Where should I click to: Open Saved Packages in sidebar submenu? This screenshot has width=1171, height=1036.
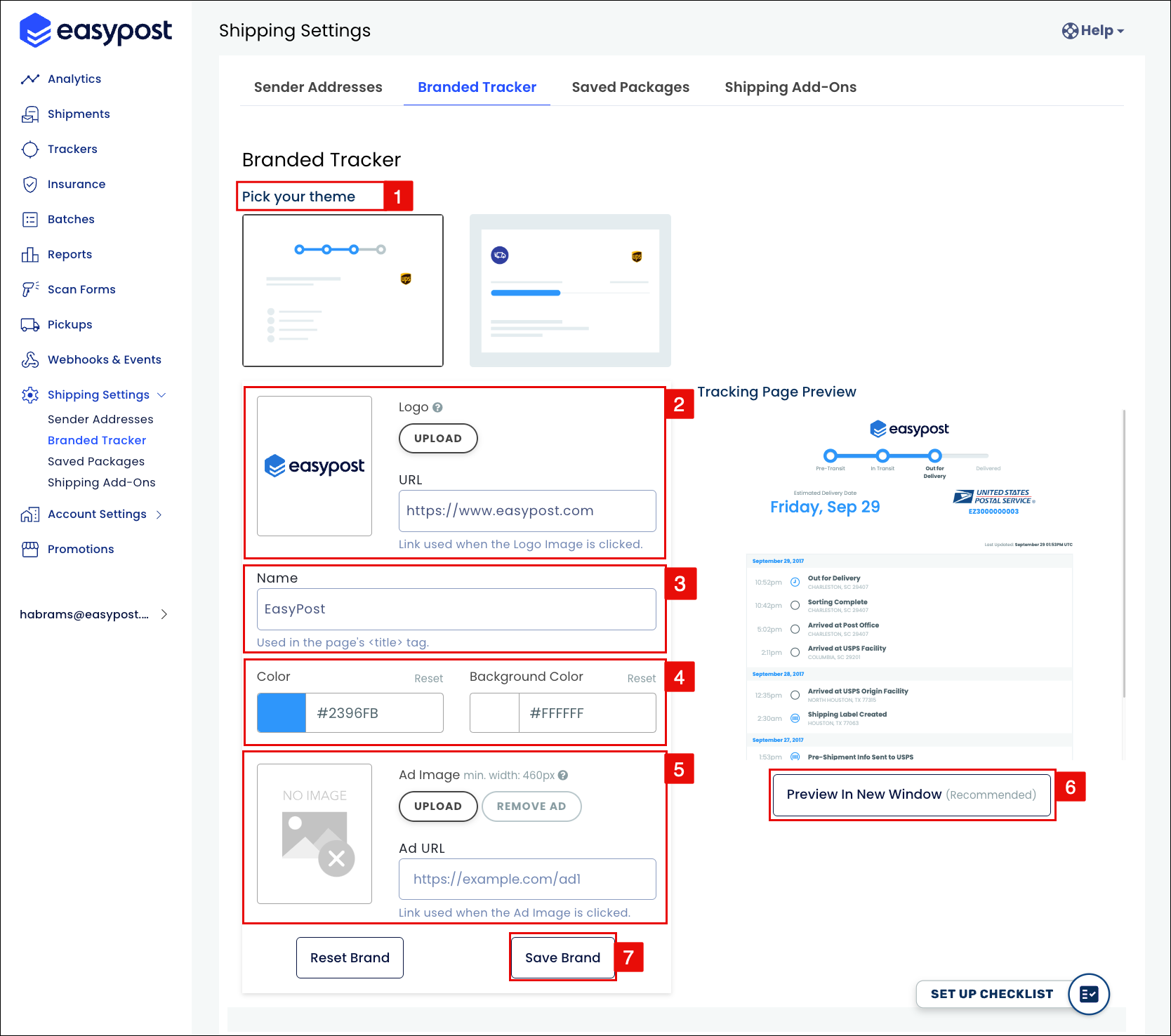(96, 462)
